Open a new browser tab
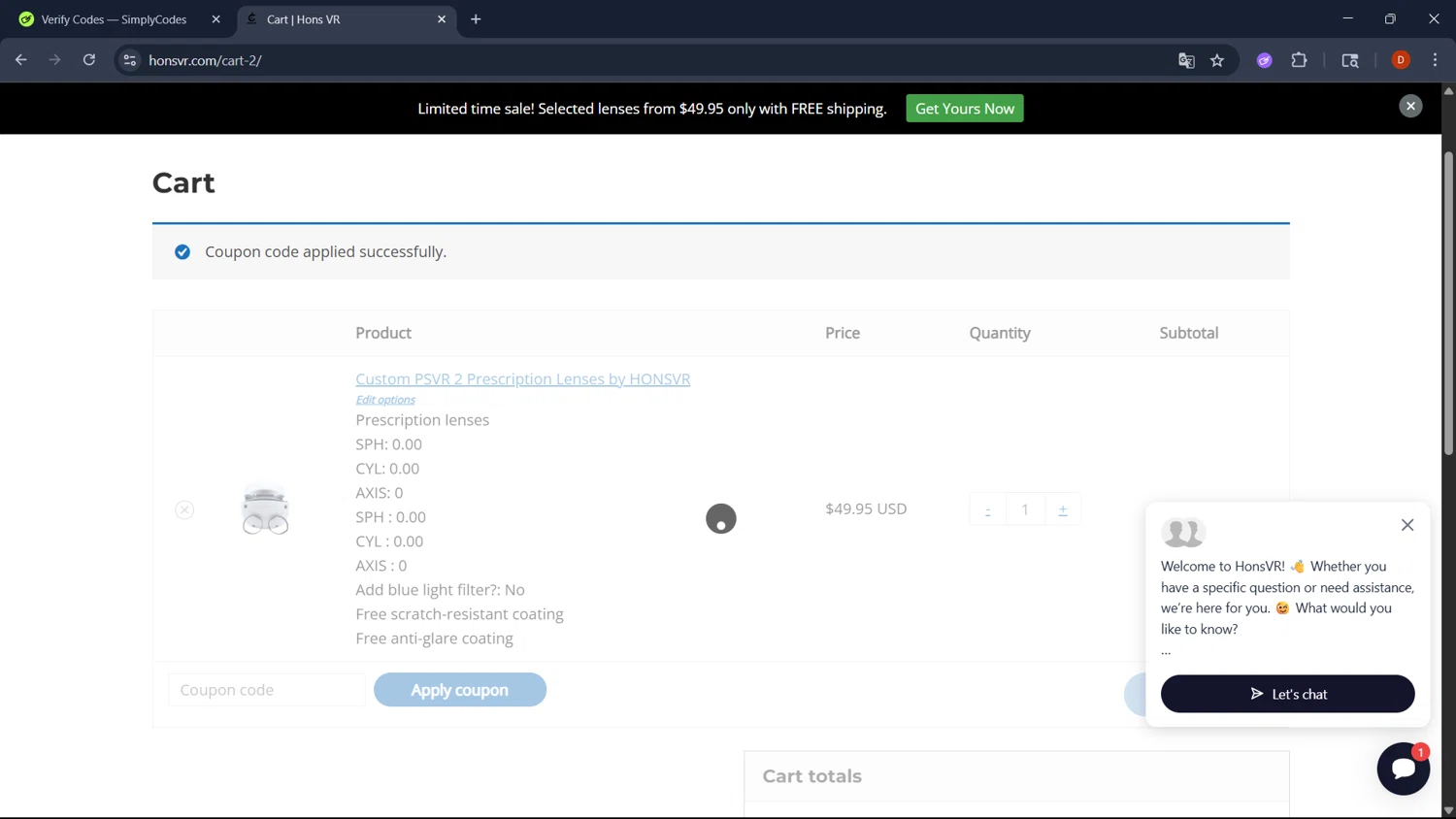 (476, 19)
